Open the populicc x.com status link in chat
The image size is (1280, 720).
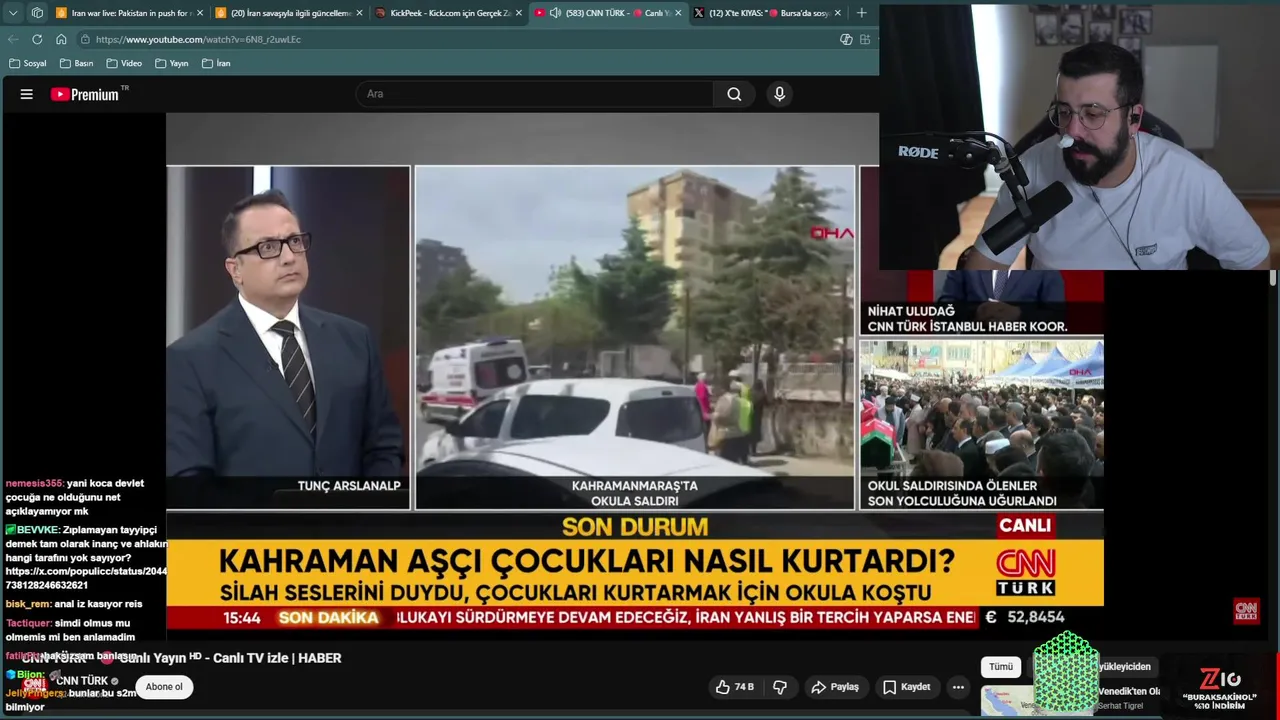pos(87,578)
